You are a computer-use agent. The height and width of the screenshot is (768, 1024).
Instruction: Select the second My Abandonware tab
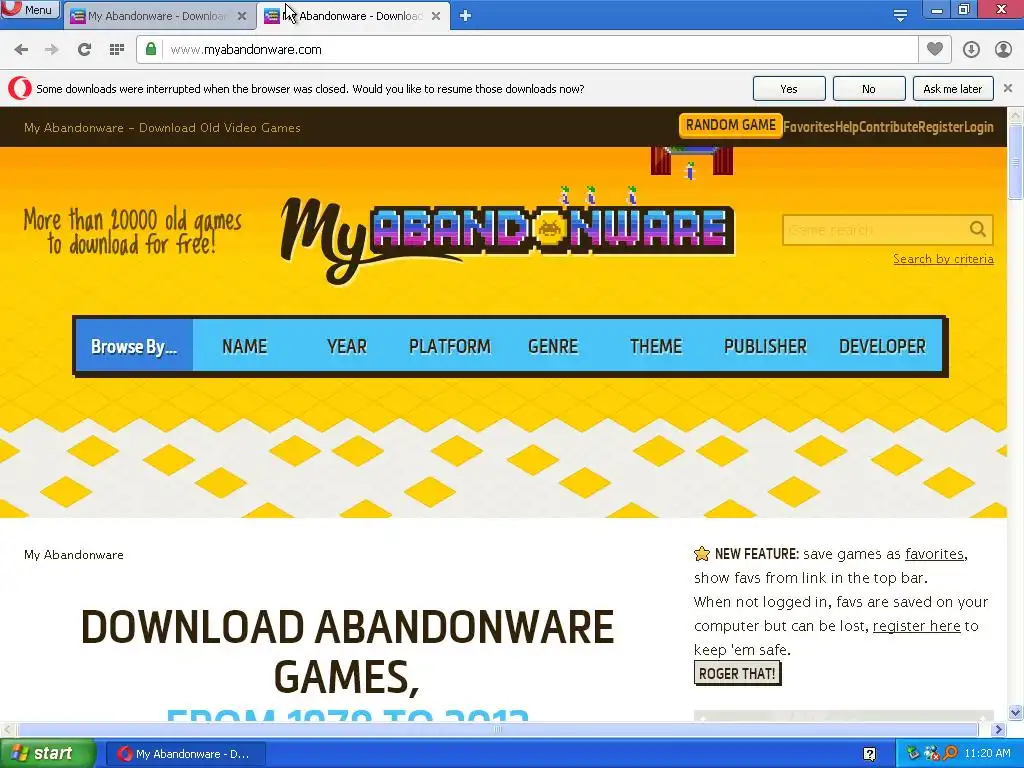pos(353,16)
